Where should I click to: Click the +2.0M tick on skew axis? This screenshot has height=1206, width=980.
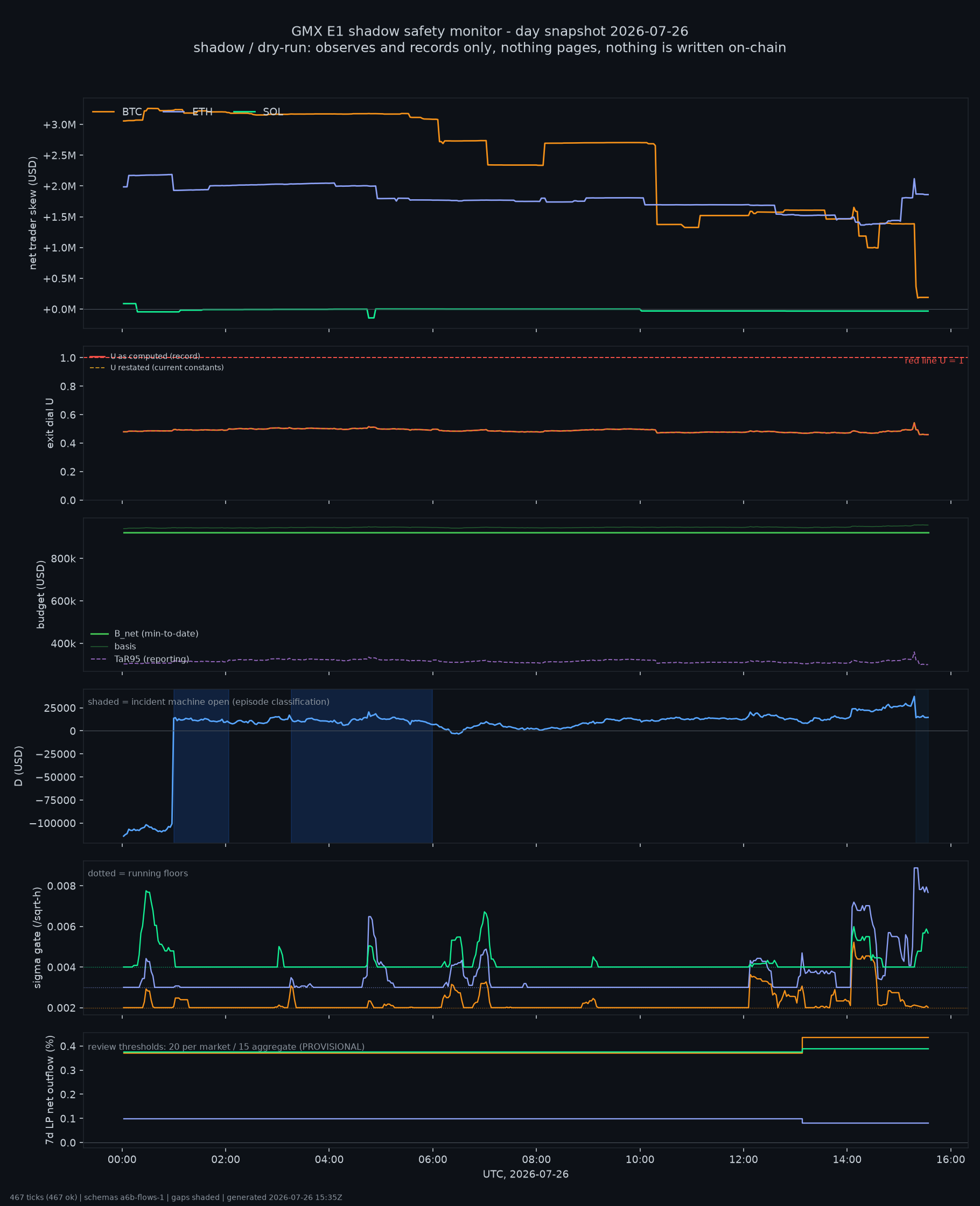pos(59,186)
